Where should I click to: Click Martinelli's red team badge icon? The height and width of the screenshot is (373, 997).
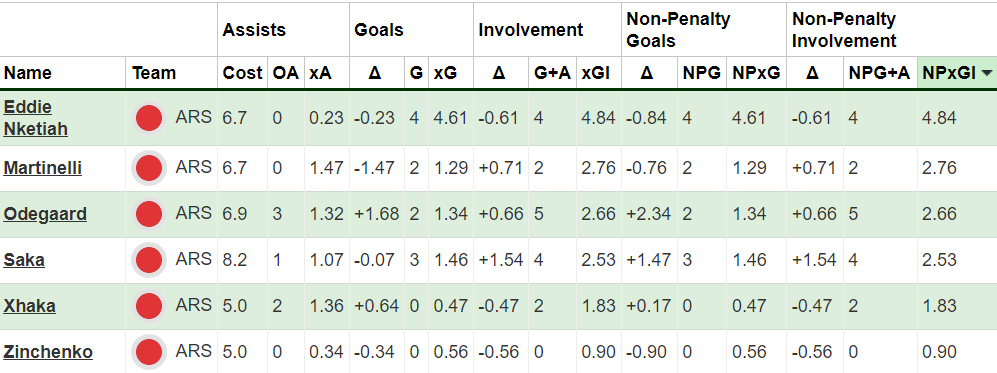[149, 168]
